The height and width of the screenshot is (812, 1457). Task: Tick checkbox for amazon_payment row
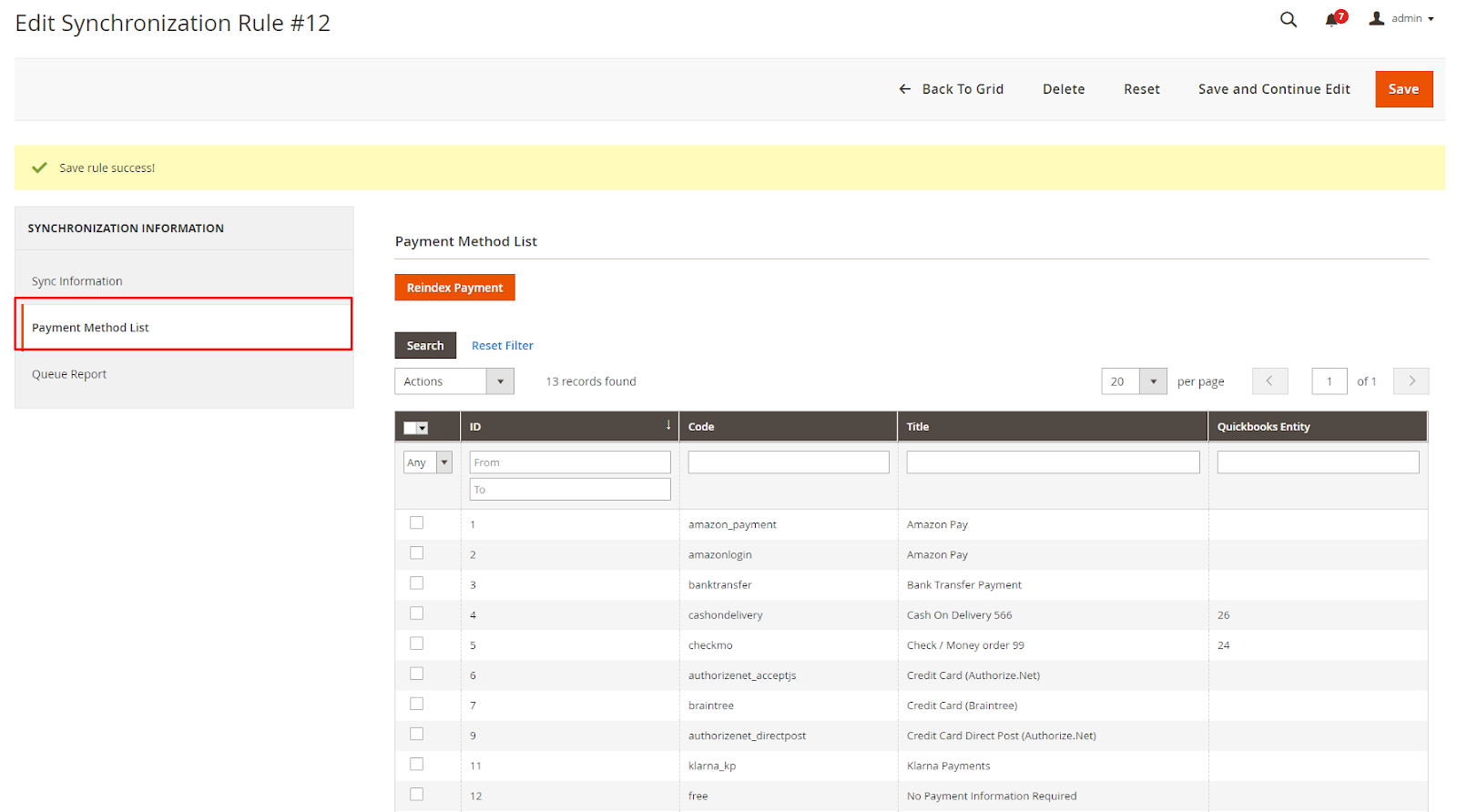pyautogui.click(x=417, y=523)
